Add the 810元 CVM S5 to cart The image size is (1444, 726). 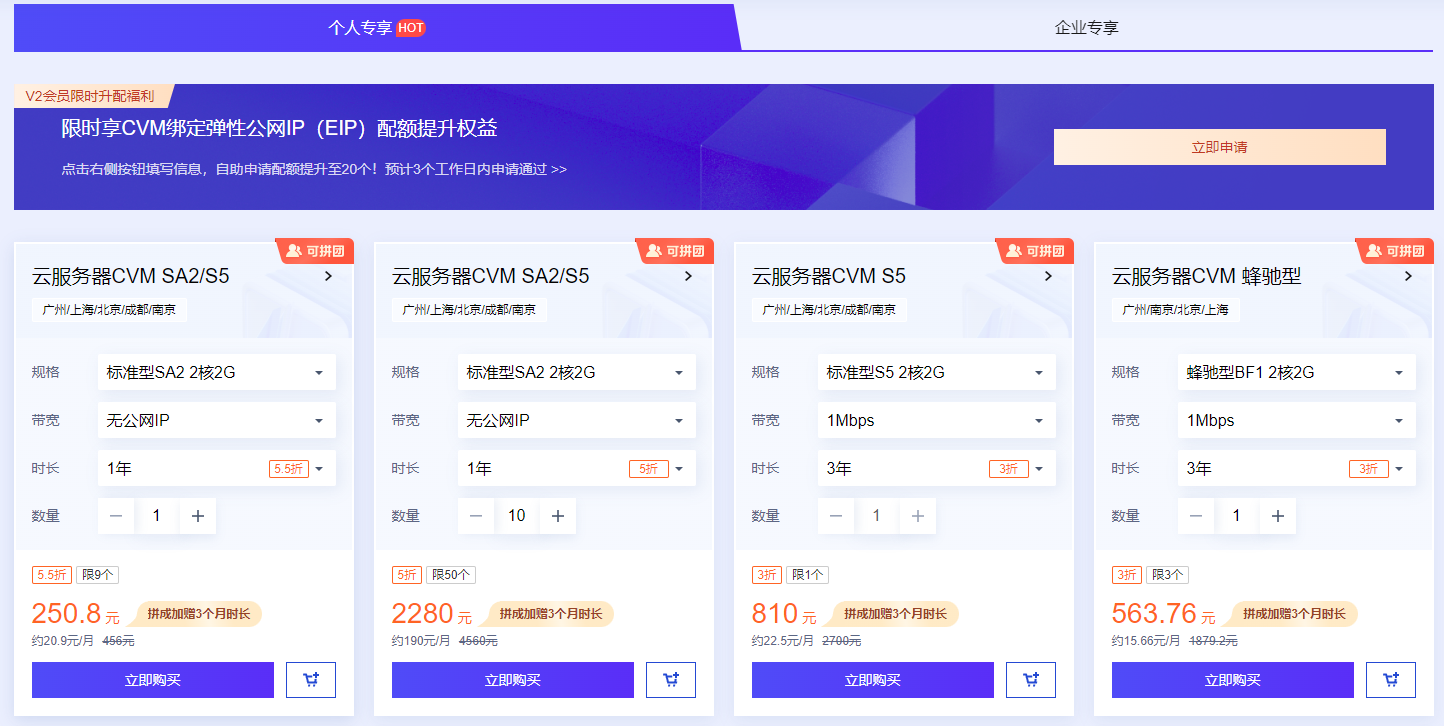click(x=1031, y=680)
